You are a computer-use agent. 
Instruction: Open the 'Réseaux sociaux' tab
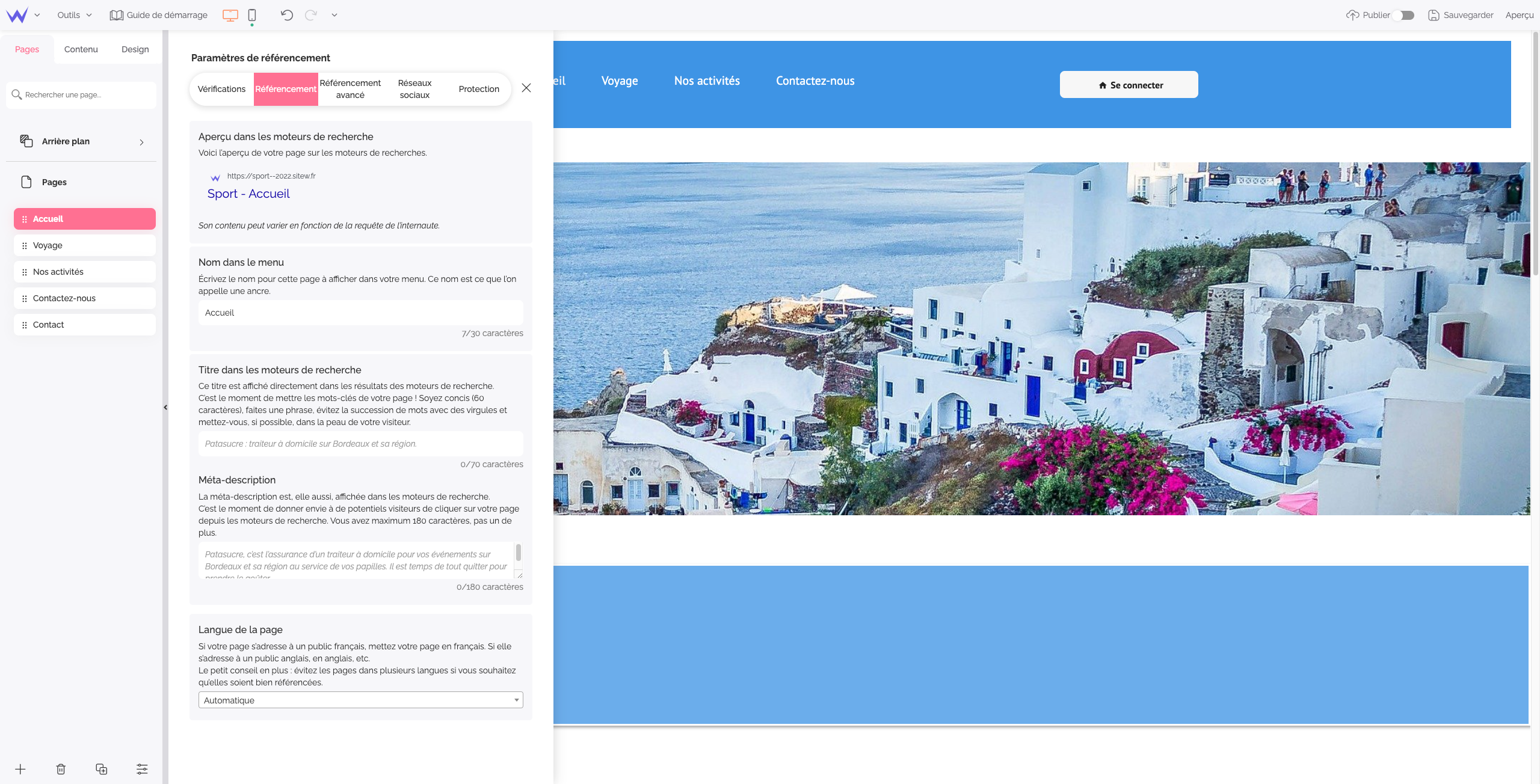point(414,89)
